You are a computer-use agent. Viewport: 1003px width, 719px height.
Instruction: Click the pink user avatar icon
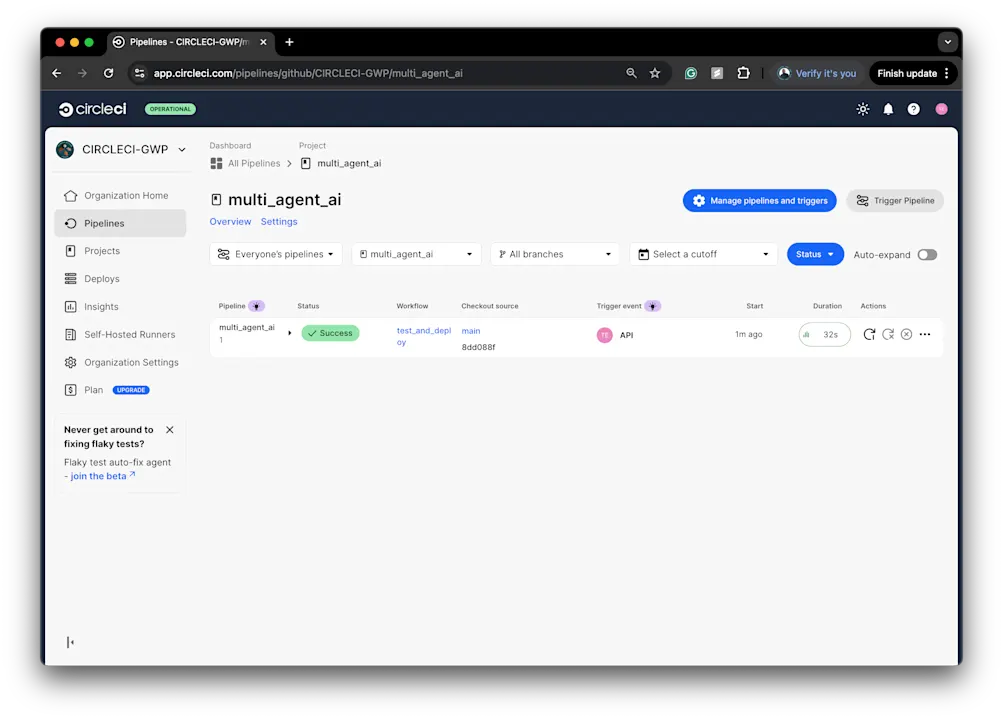[x=940, y=109]
